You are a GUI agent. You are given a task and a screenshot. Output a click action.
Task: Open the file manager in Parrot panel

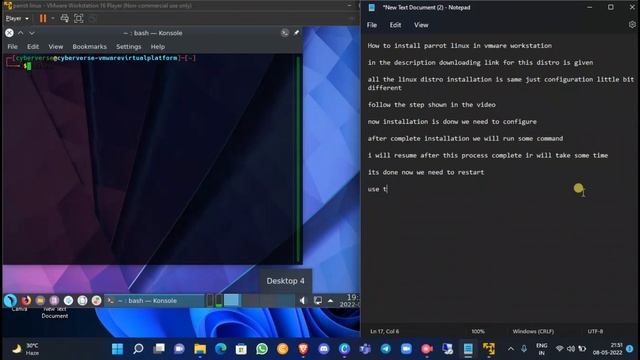pos(40,301)
